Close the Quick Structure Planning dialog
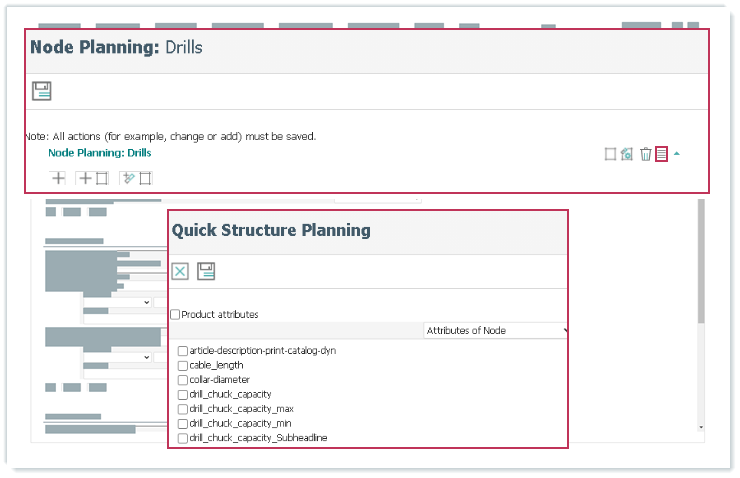The height and width of the screenshot is (478, 740). click(180, 271)
